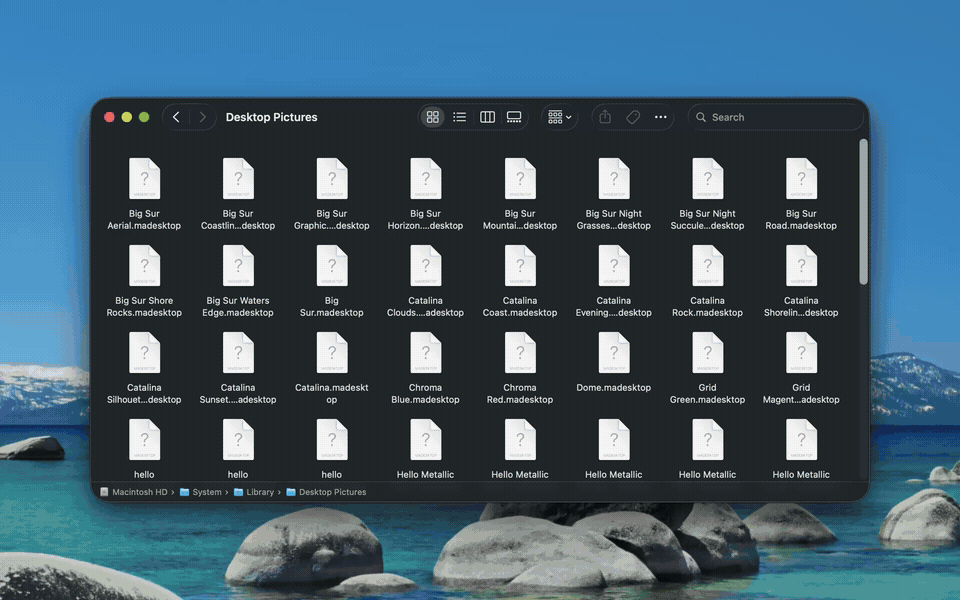
Task: Click the Tags toolbar icon
Action: pyautogui.click(x=633, y=117)
